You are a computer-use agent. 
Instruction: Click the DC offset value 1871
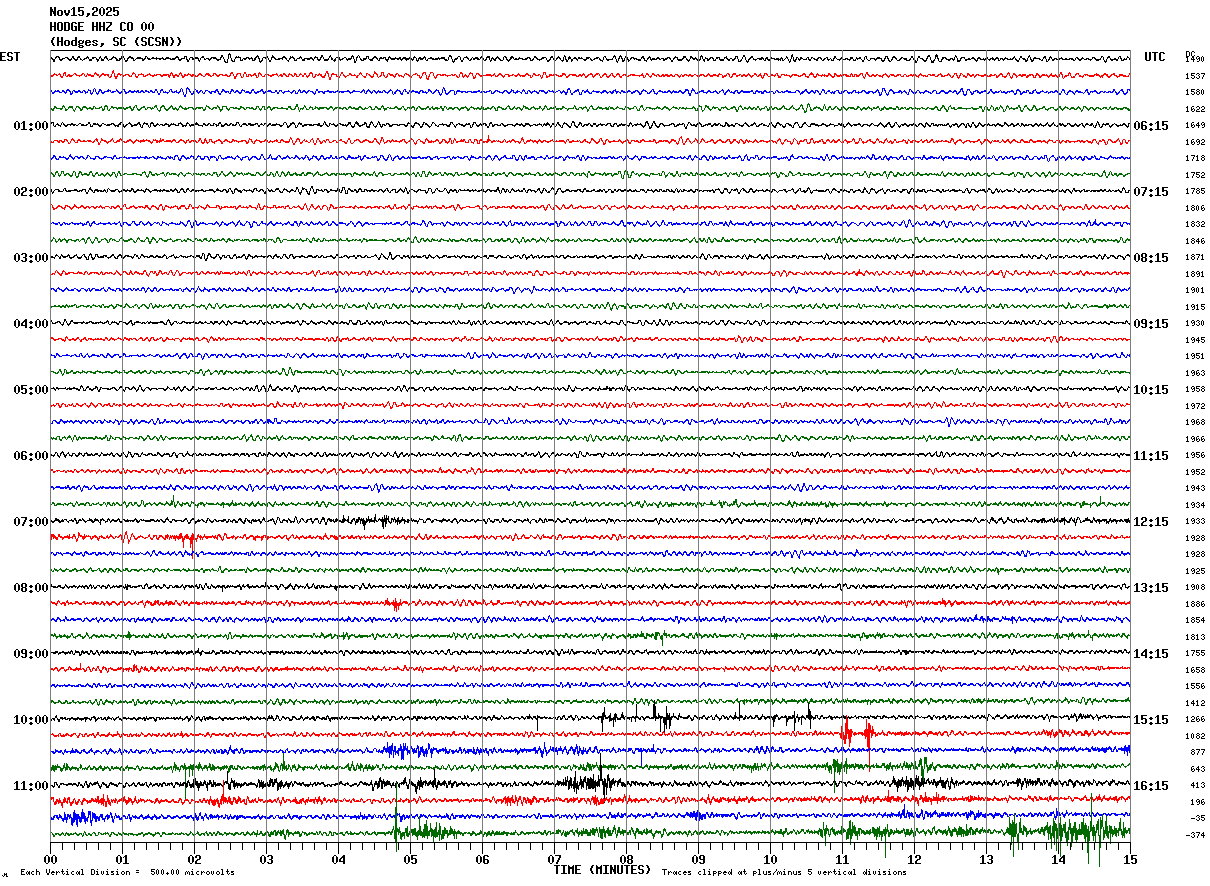tap(1195, 258)
